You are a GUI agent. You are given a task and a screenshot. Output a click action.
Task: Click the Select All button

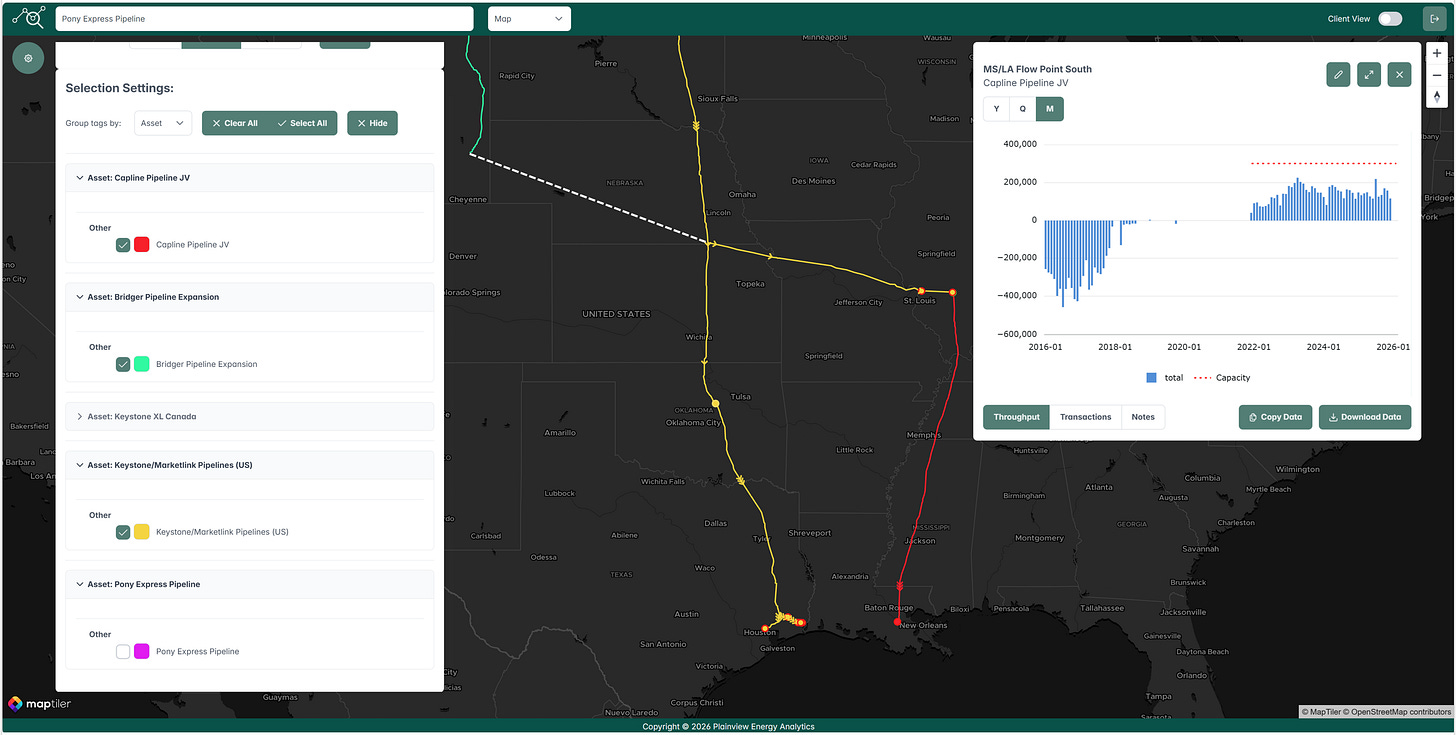pyautogui.click(x=303, y=123)
